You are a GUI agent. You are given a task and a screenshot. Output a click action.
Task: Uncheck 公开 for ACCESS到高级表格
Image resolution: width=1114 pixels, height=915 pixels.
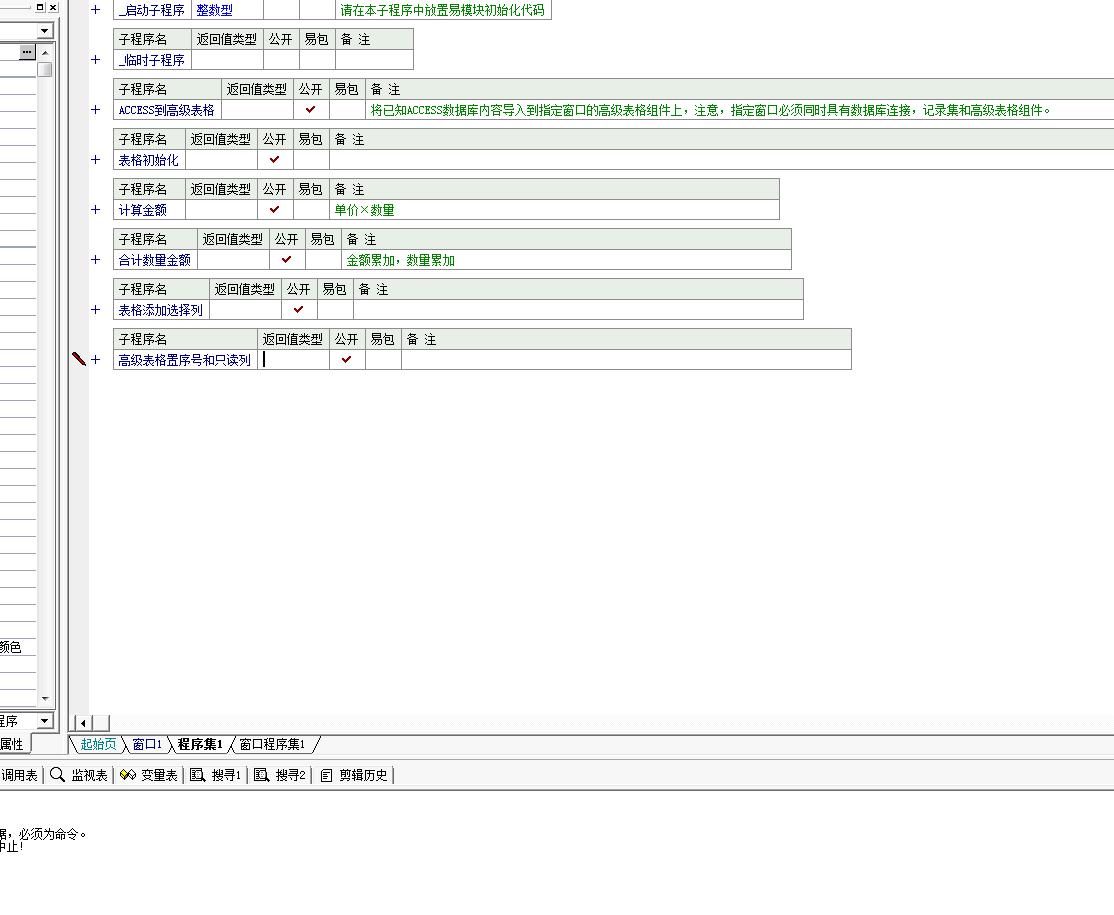tap(310, 109)
